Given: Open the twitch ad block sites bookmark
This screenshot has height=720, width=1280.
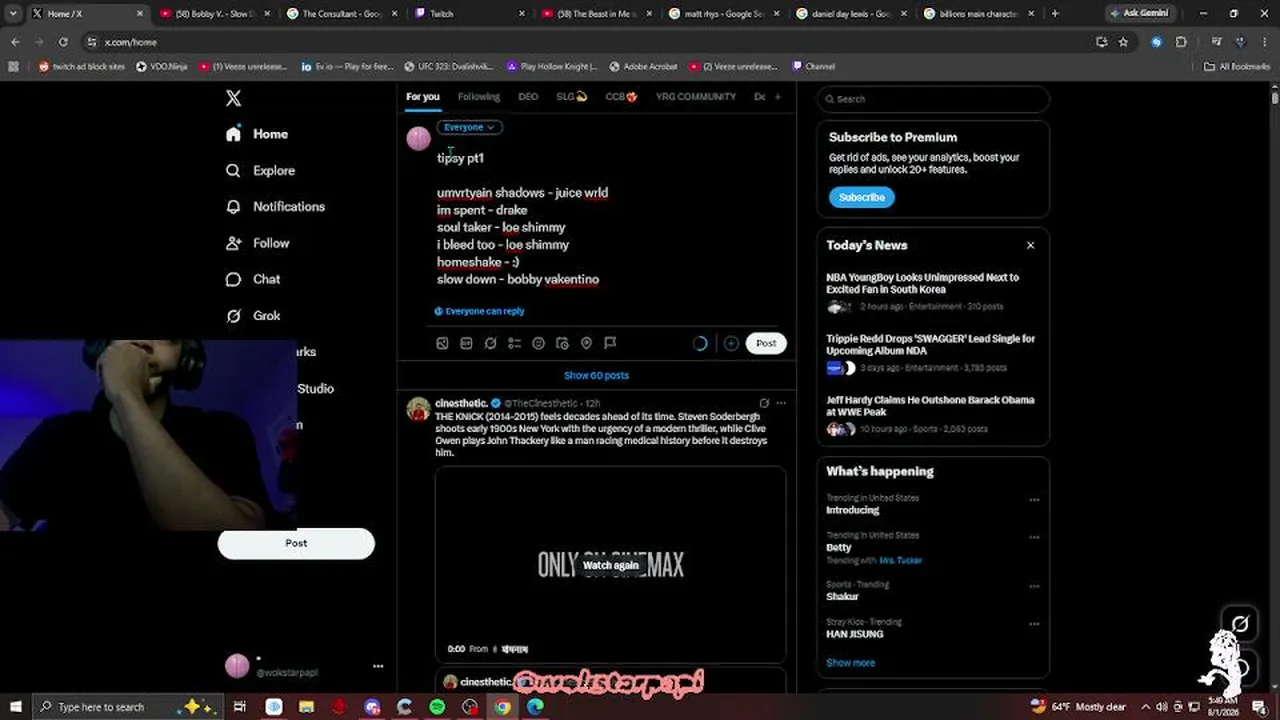Looking at the screenshot, I should click(82, 67).
